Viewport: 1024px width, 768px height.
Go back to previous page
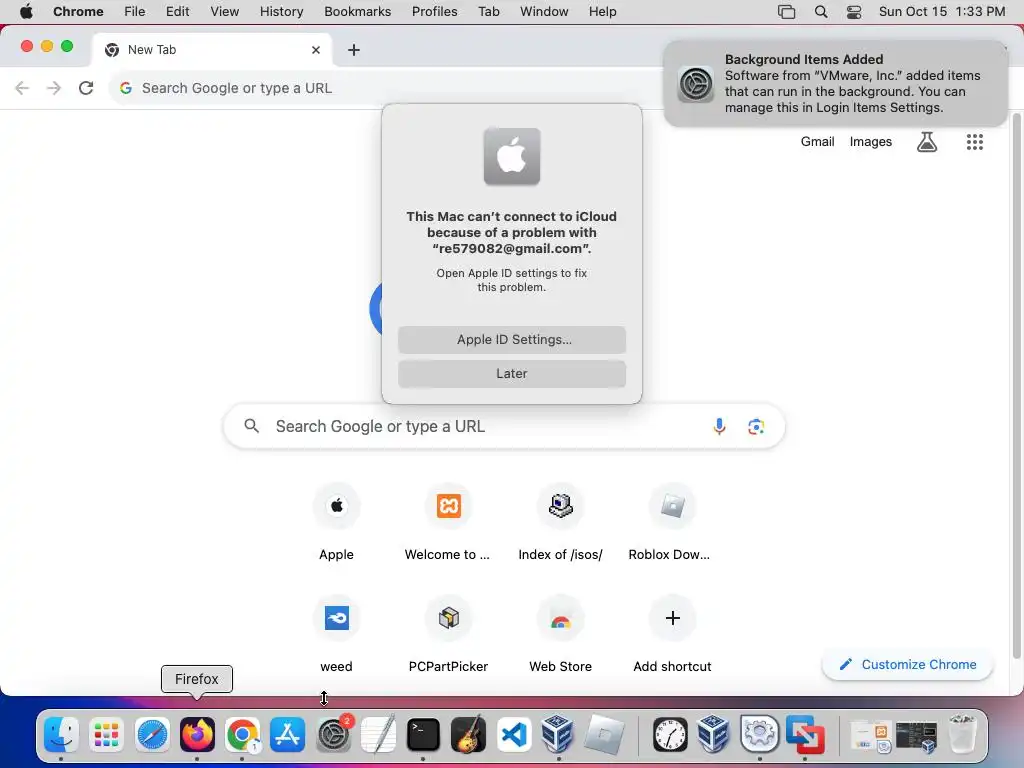pyautogui.click(x=22, y=88)
